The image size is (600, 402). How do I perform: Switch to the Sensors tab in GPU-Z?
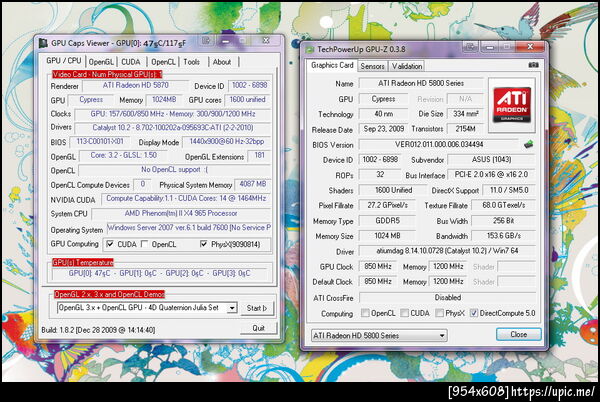(x=372, y=66)
